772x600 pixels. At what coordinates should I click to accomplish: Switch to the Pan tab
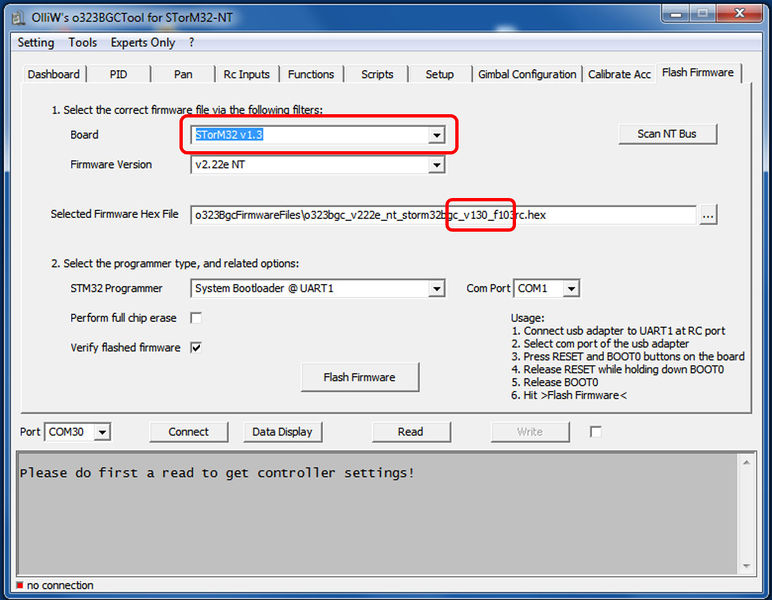coord(183,74)
